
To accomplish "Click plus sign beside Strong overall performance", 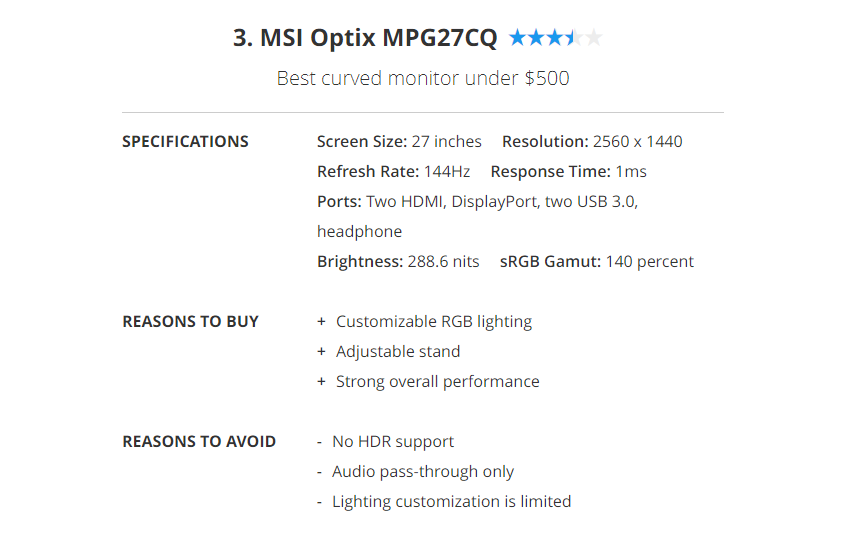I will tap(321, 382).
